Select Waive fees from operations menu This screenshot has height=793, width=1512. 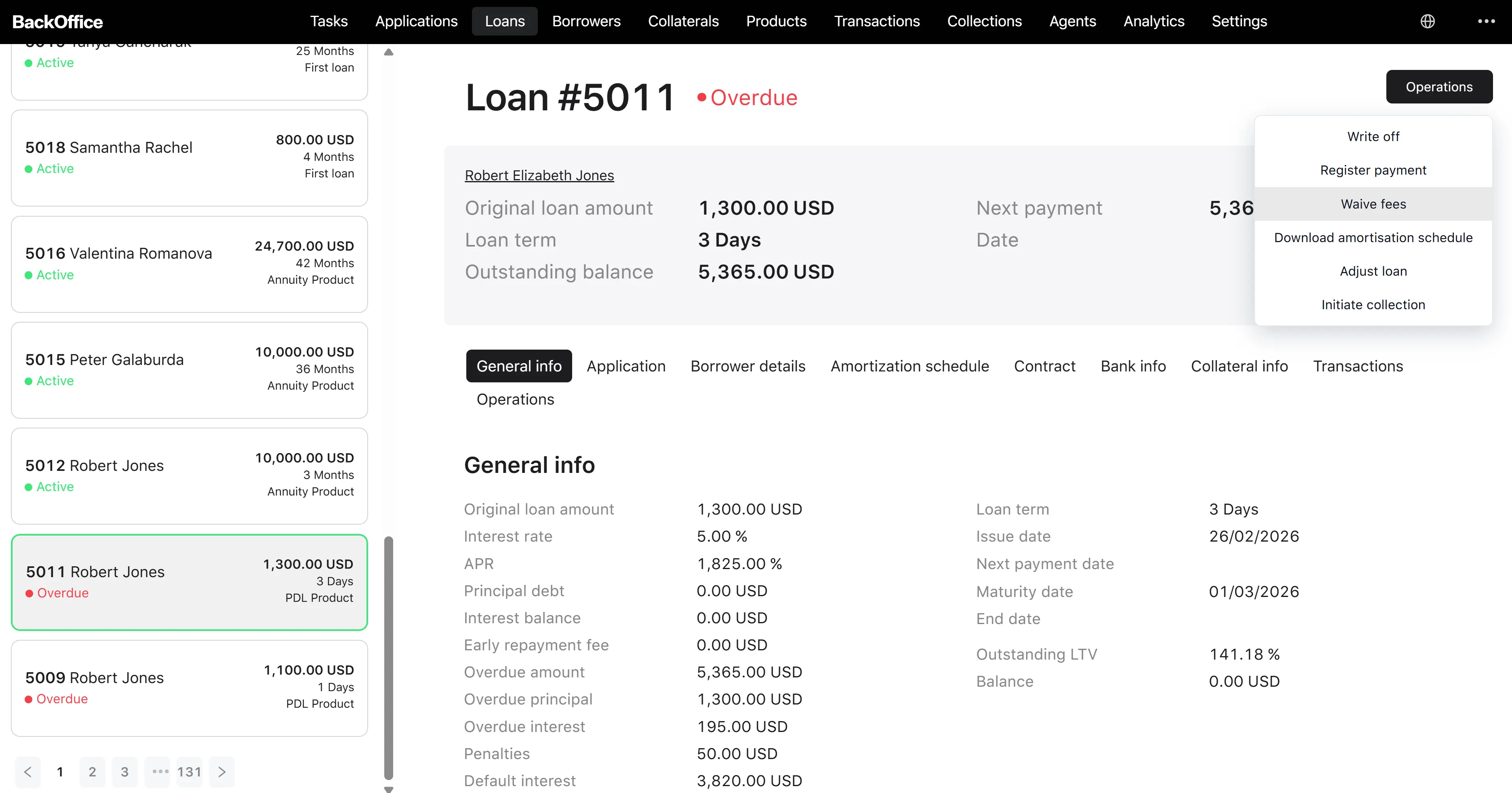coord(1373,204)
